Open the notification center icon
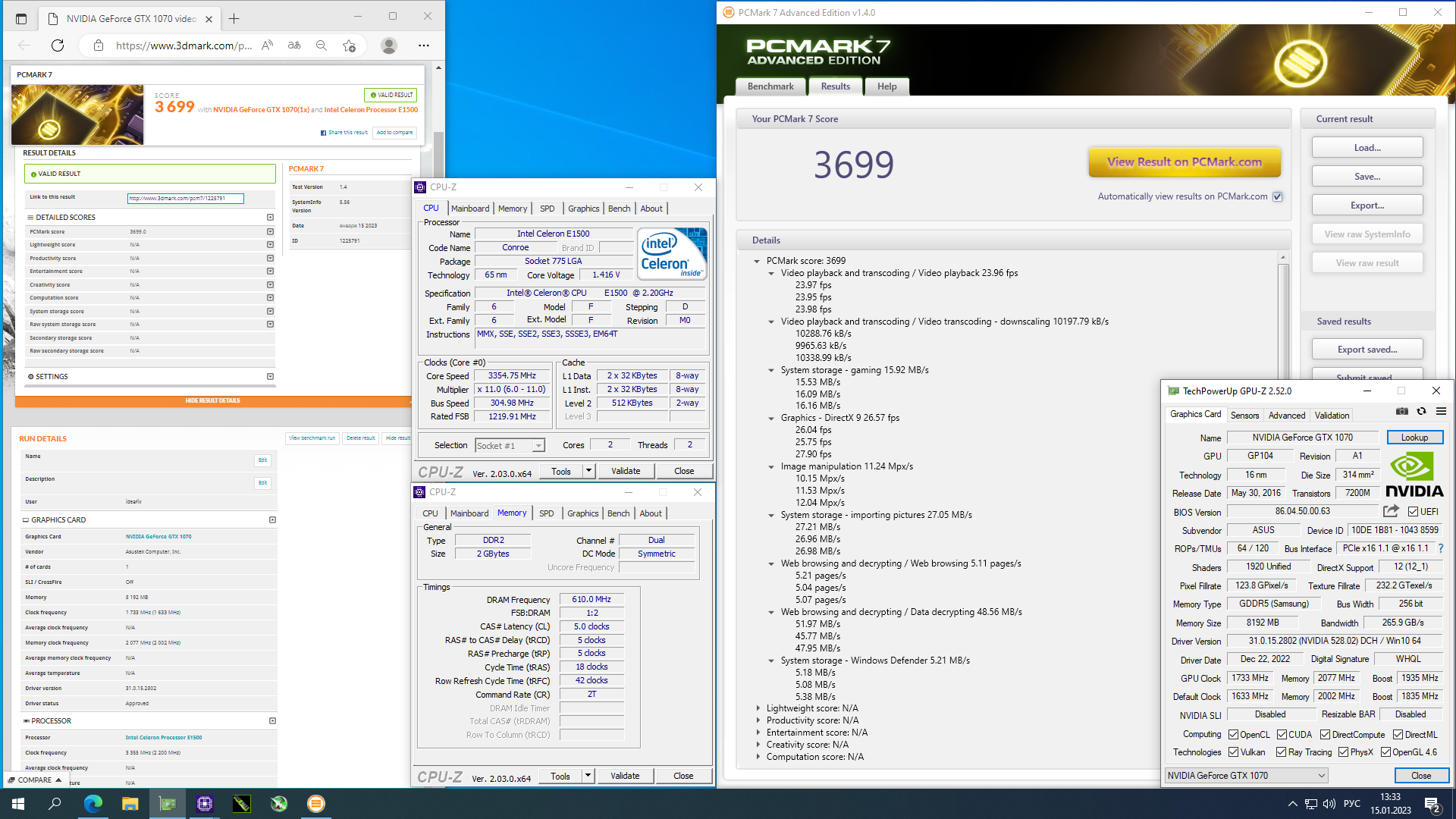 [x=1432, y=804]
